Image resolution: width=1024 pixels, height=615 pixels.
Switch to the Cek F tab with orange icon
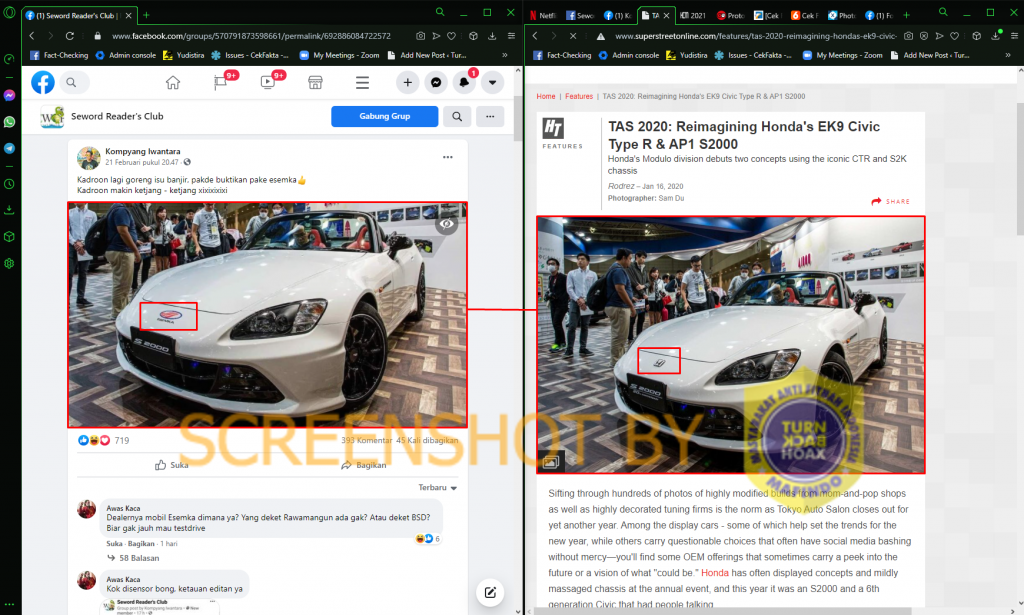tap(805, 15)
